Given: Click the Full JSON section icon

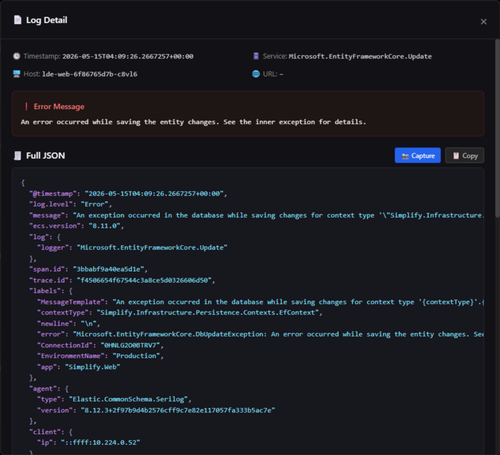Looking at the screenshot, I should [17, 156].
